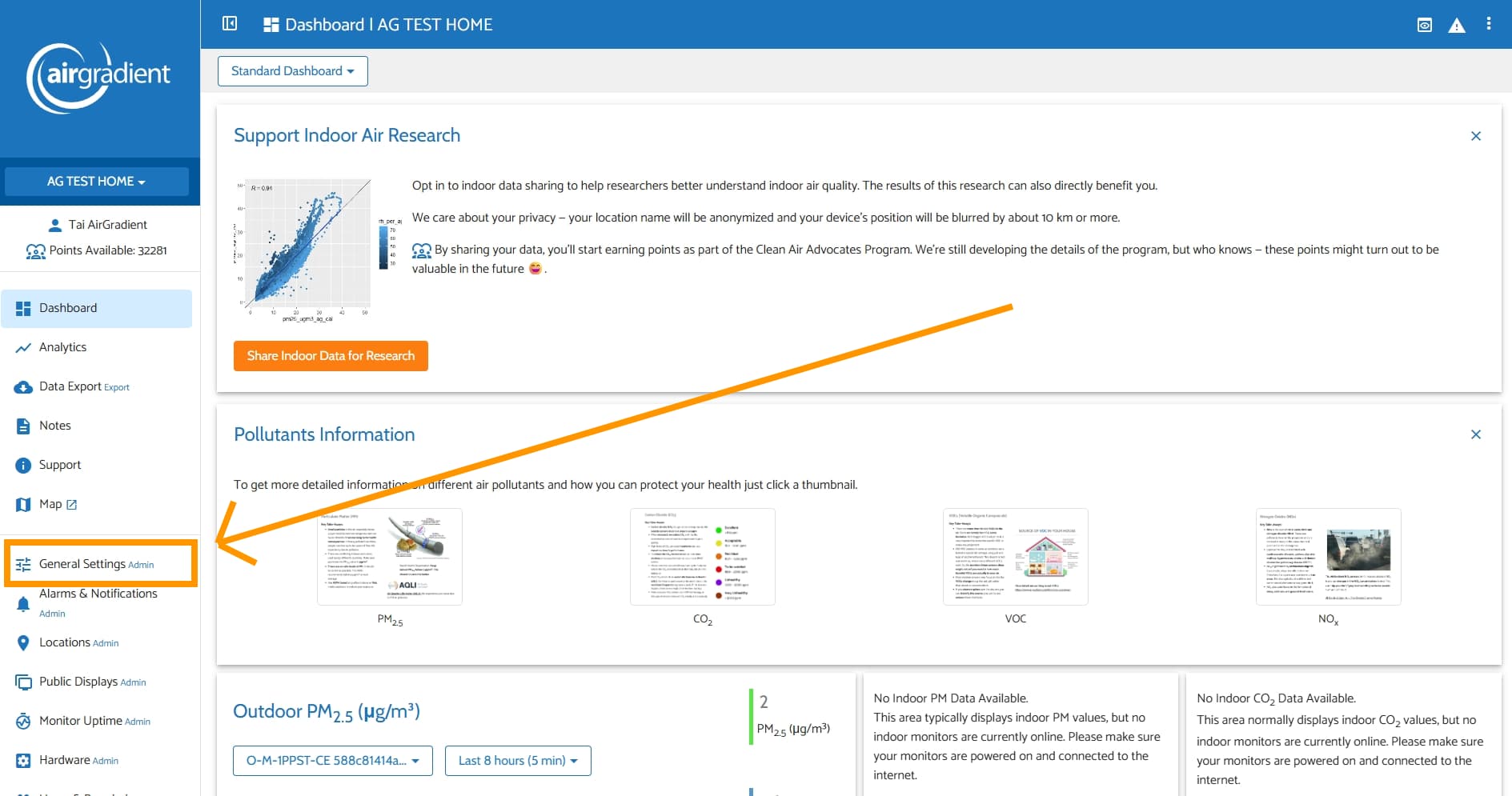The width and height of the screenshot is (1512, 796).
Task: Open Hardware Admin menu item
Action: tap(96, 761)
